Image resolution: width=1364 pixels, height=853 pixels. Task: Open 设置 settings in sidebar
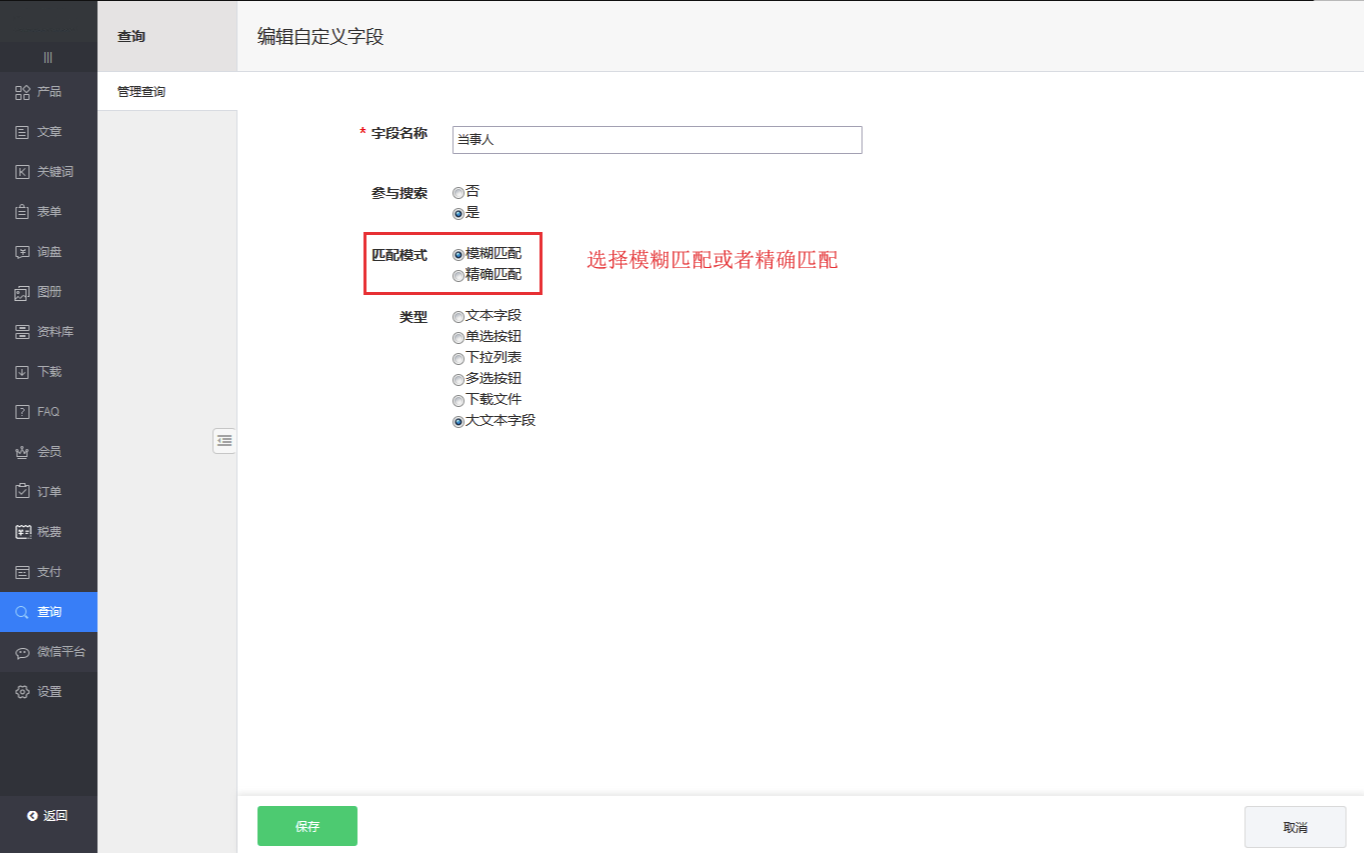pyautogui.click(x=48, y=692)
